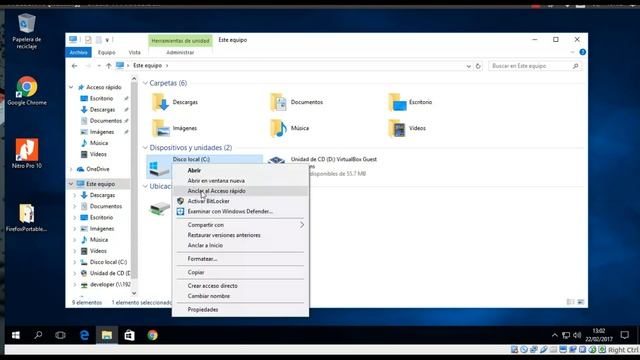Open taskbar search magnifier
The image size is (640, 360).
(x=38, y=335)
